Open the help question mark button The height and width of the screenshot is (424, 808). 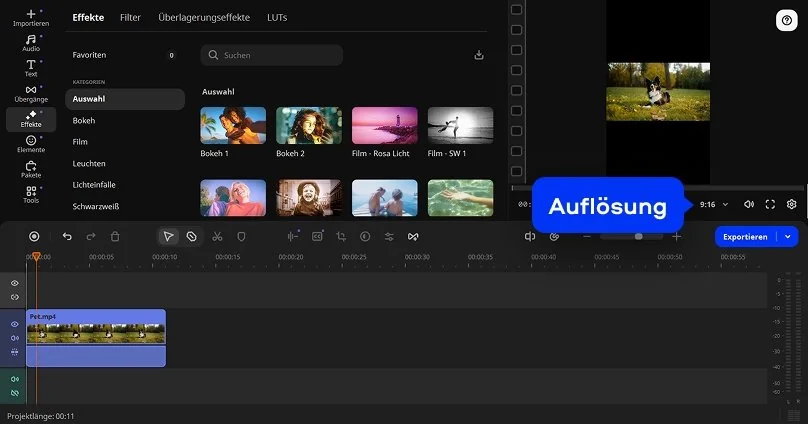785,20
